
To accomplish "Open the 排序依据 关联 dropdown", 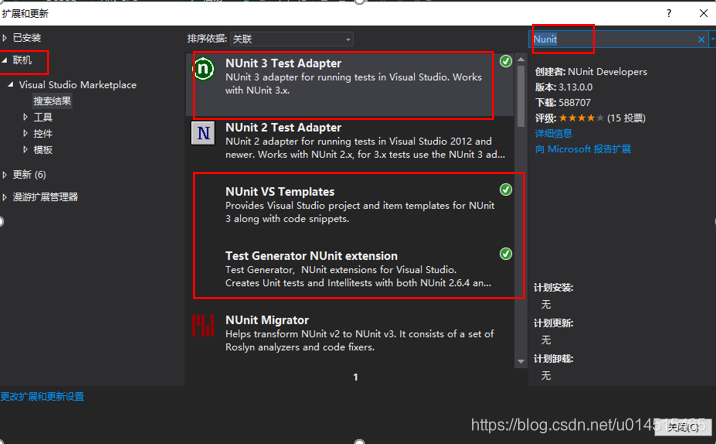I will (292, 39).
